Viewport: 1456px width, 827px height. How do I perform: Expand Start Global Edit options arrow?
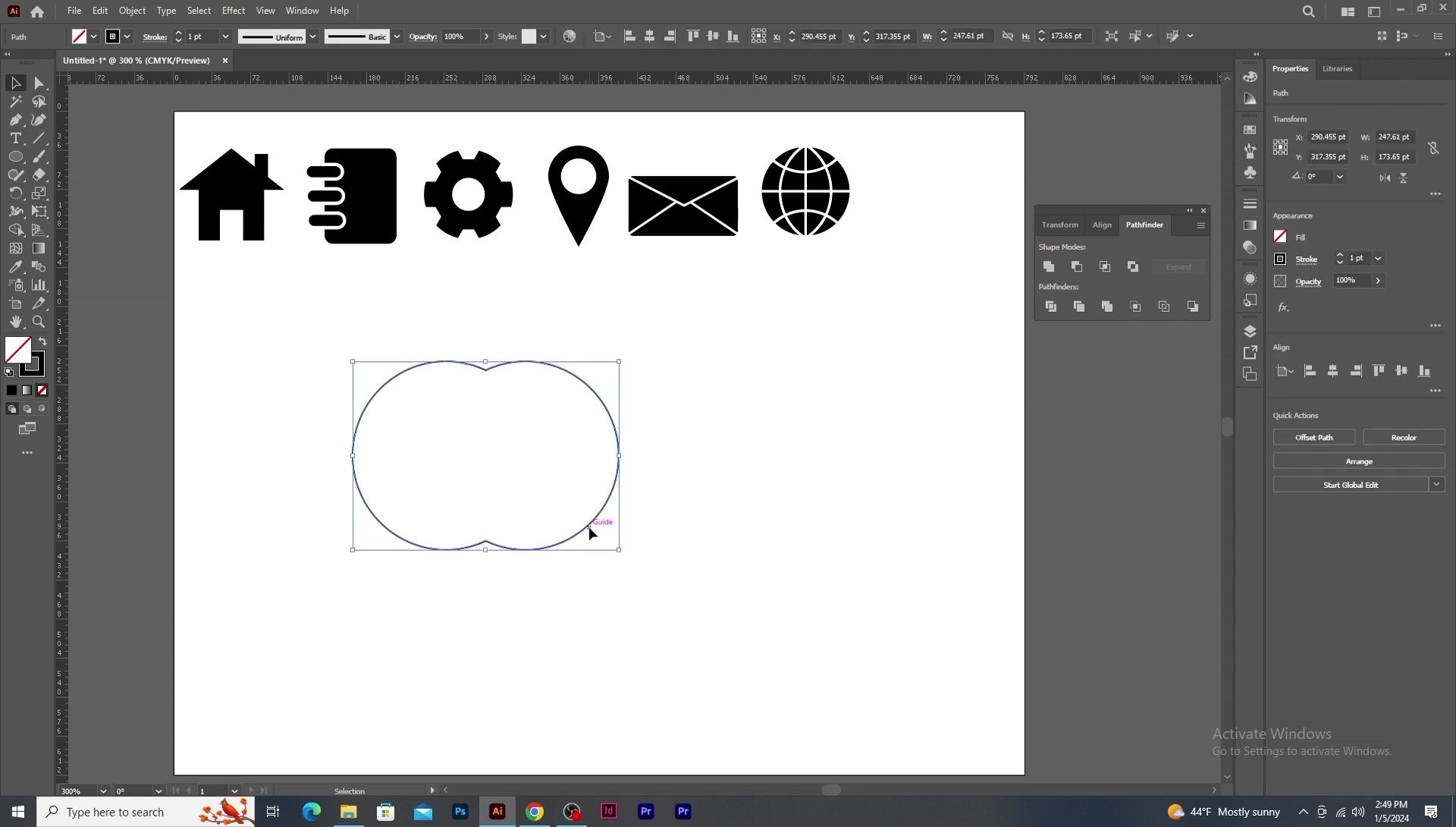click(x=1437, y=484)
